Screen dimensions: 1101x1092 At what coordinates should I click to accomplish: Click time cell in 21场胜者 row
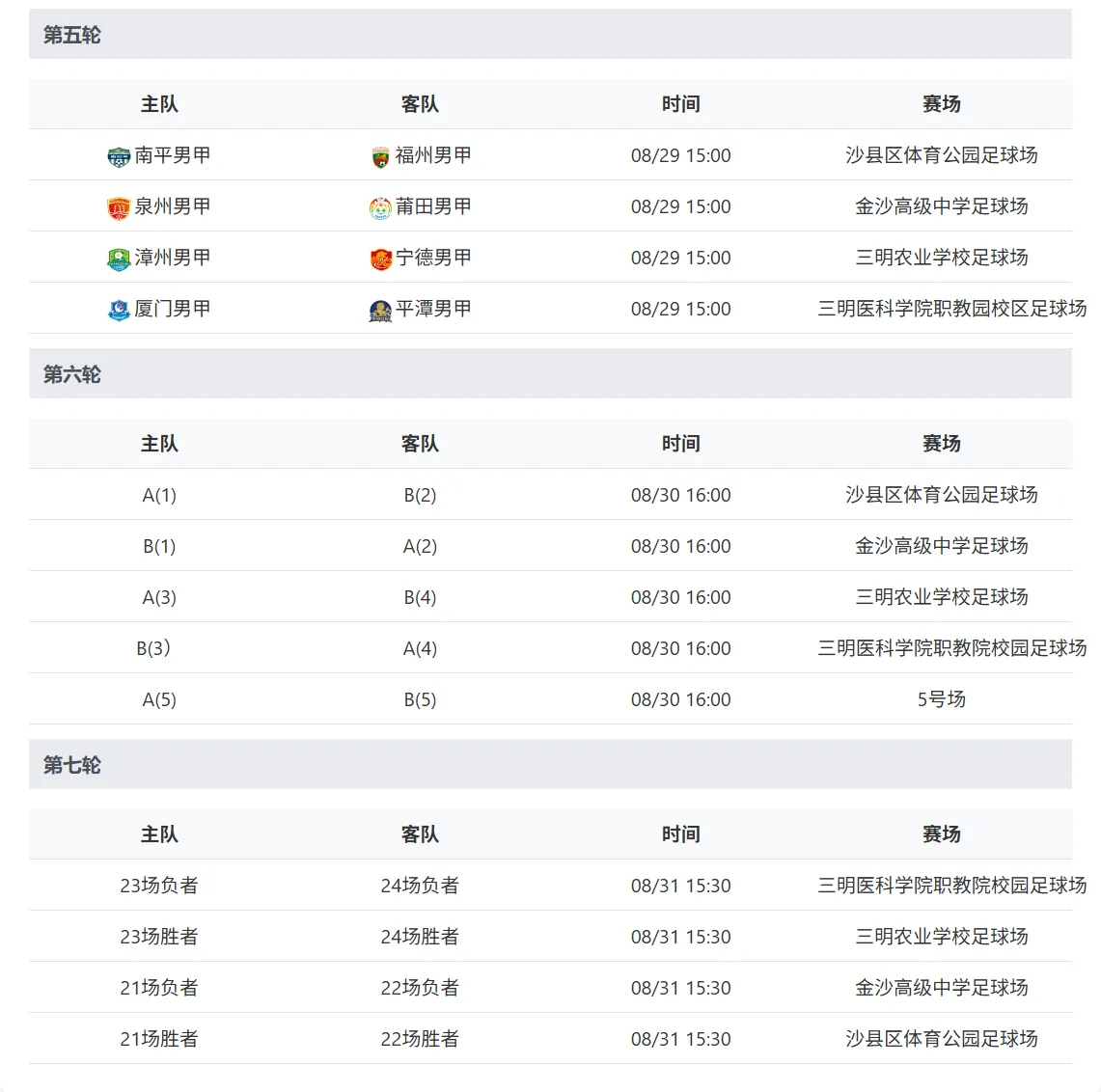680,1039
